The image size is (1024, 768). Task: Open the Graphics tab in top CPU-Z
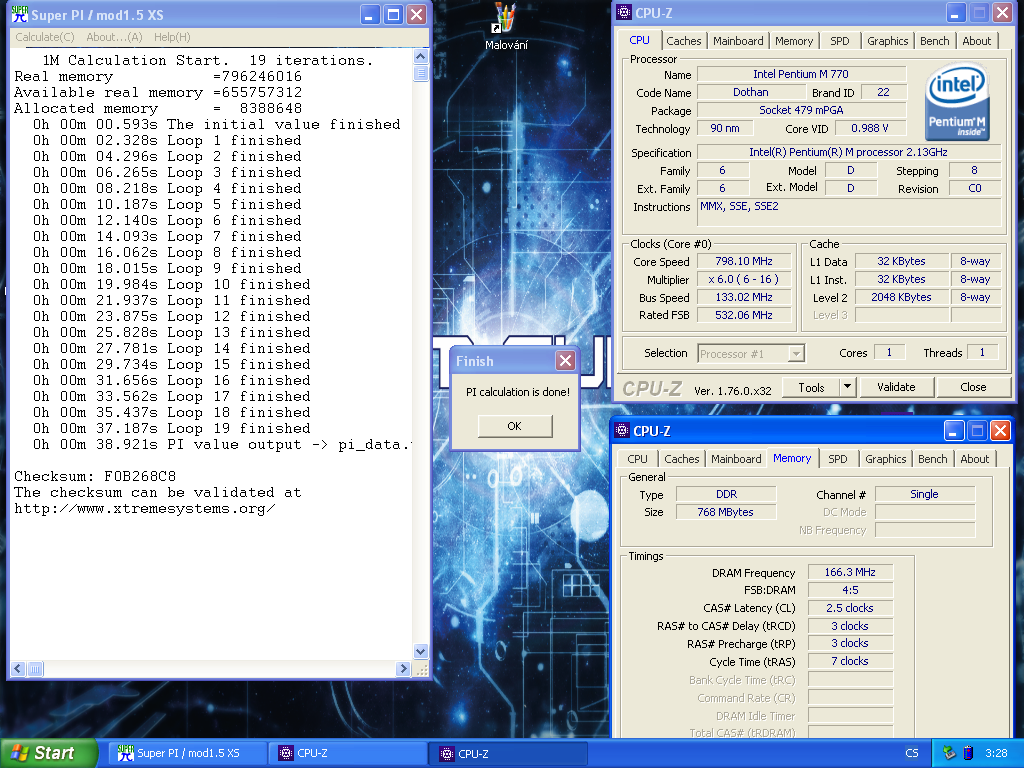[887, 40]
